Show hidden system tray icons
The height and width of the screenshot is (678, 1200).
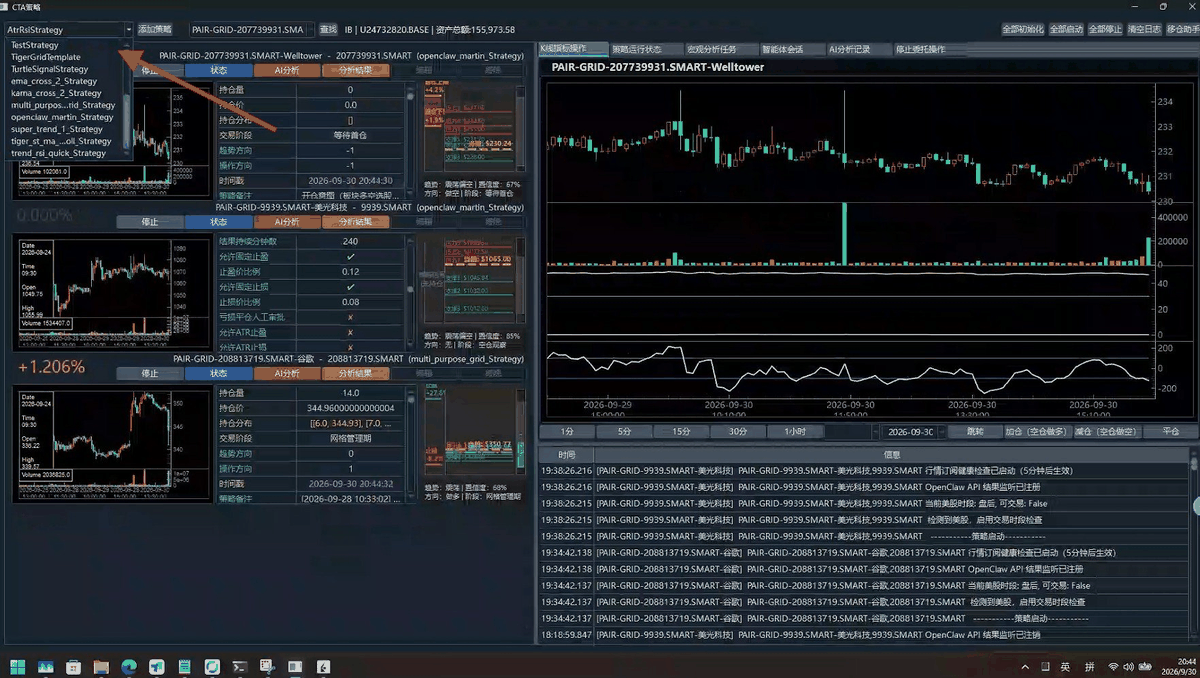pyautogui.click(x=1025, y=667)
